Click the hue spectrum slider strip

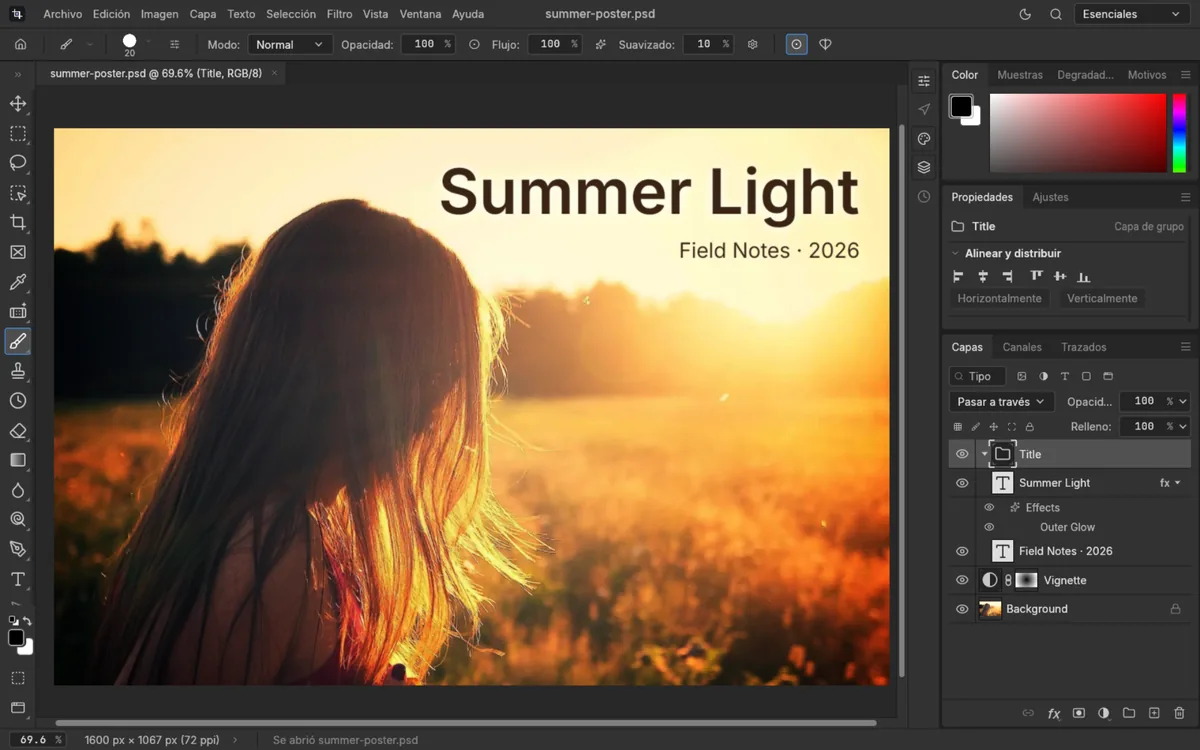[1180, 133]
